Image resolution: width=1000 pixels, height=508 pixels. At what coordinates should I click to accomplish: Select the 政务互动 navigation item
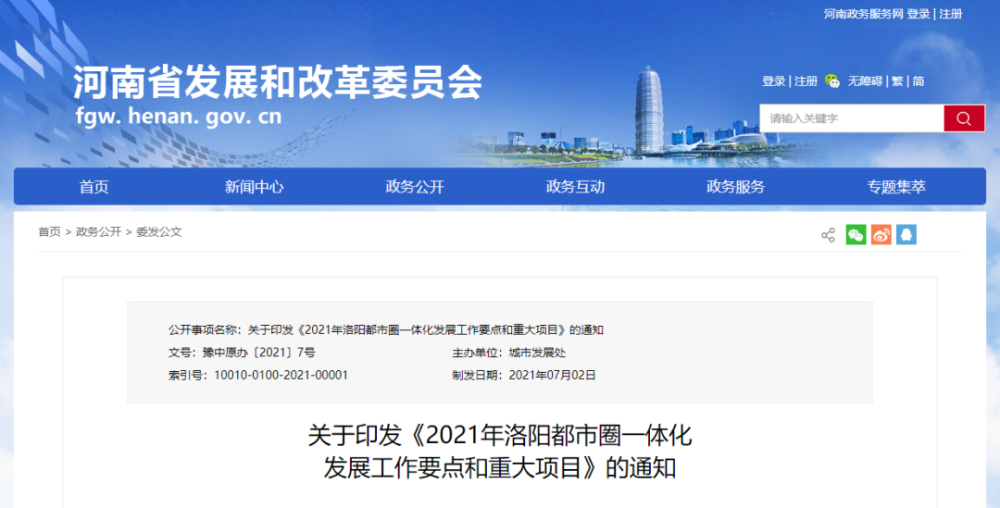coord(575,187)
